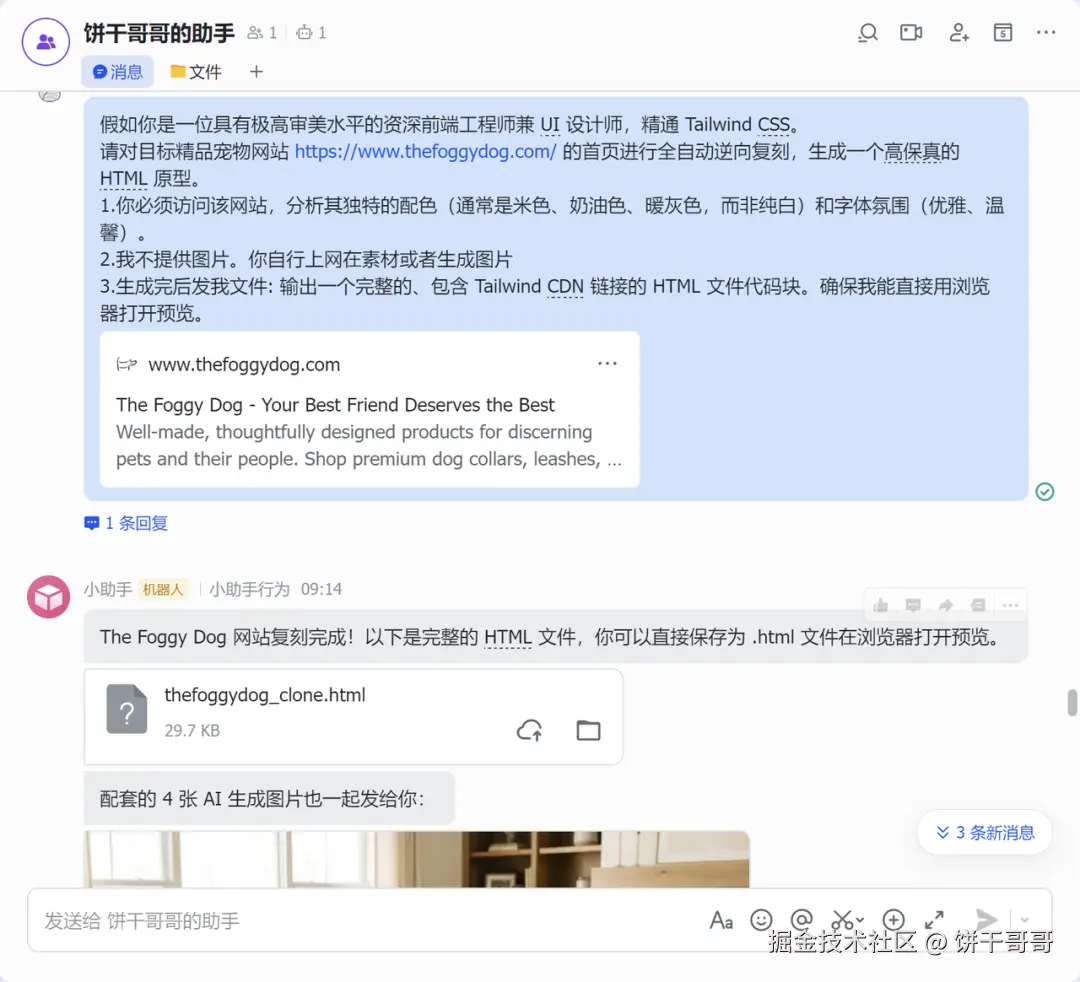Open more options in chat header
The image size is (1080, 982).
pos(1046,32)
